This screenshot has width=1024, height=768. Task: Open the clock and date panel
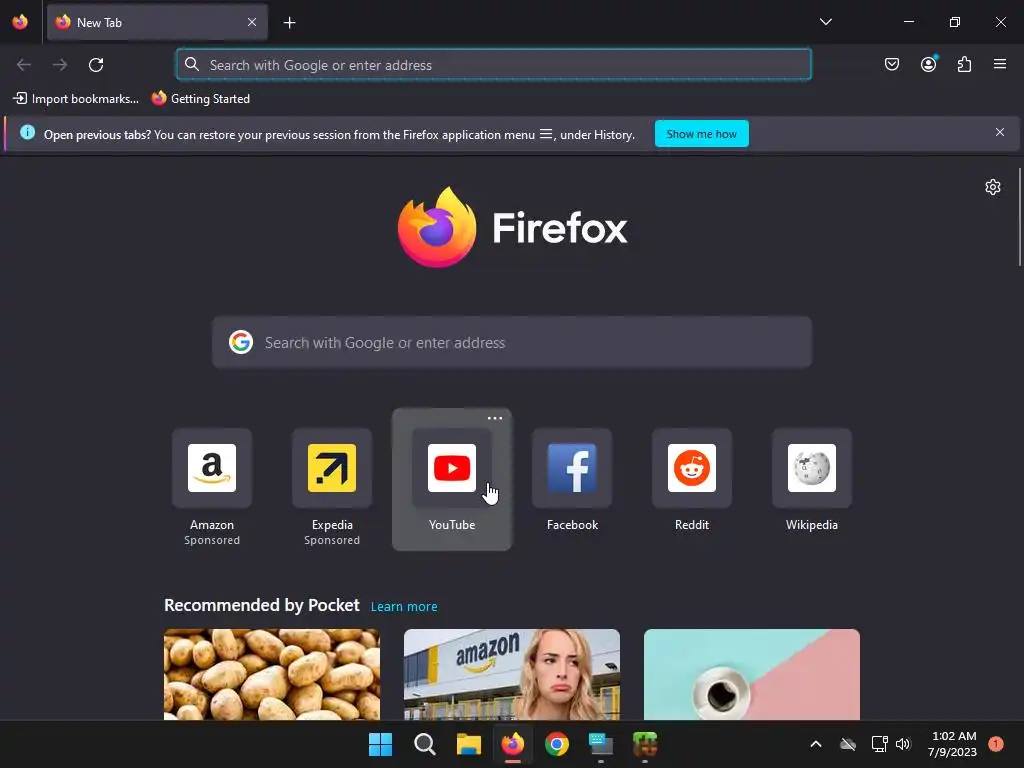tap(953, 744)
